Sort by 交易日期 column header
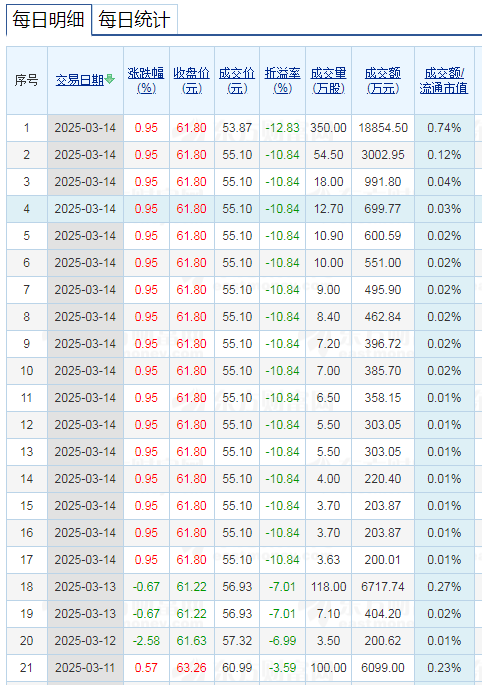This screenshot has width=482, height=685. [x=80, y=80]
